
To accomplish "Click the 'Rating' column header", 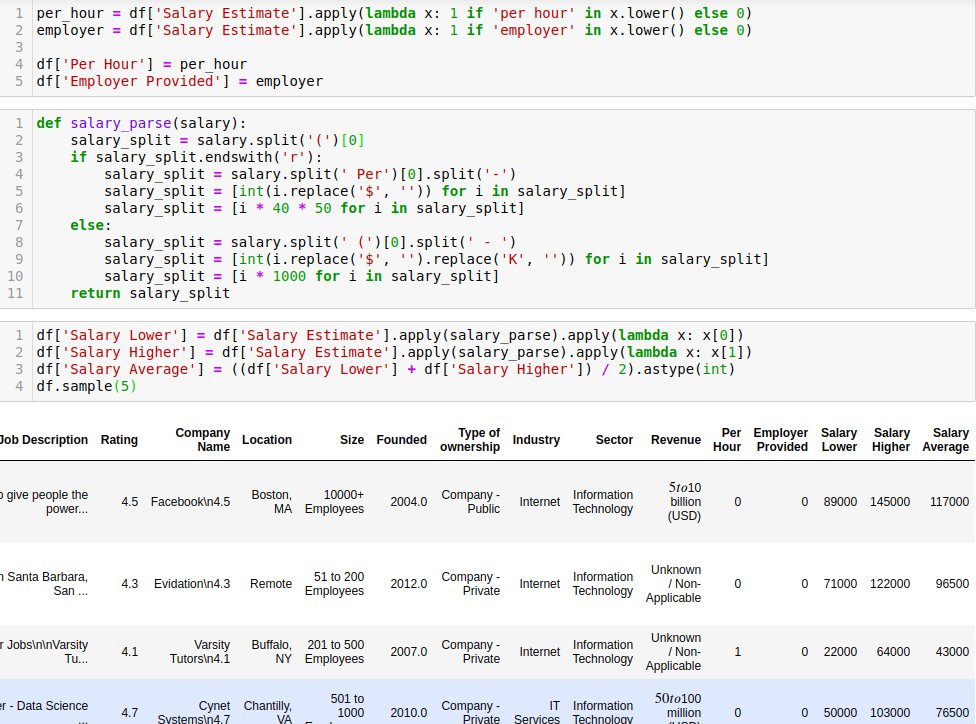I will pos(119,440).
